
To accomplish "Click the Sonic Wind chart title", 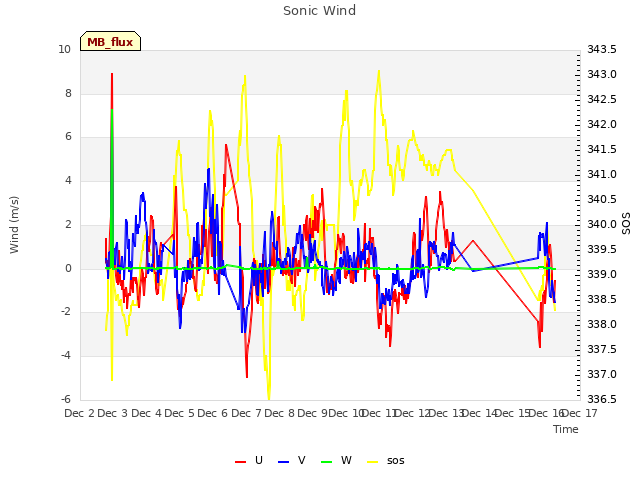I will tap(319, 11).
